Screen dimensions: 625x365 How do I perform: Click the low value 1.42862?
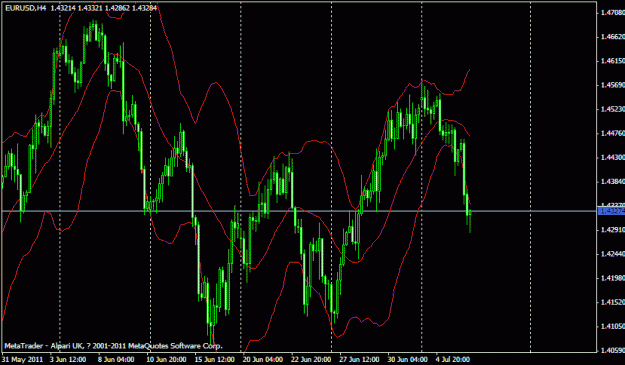point(117,8)
